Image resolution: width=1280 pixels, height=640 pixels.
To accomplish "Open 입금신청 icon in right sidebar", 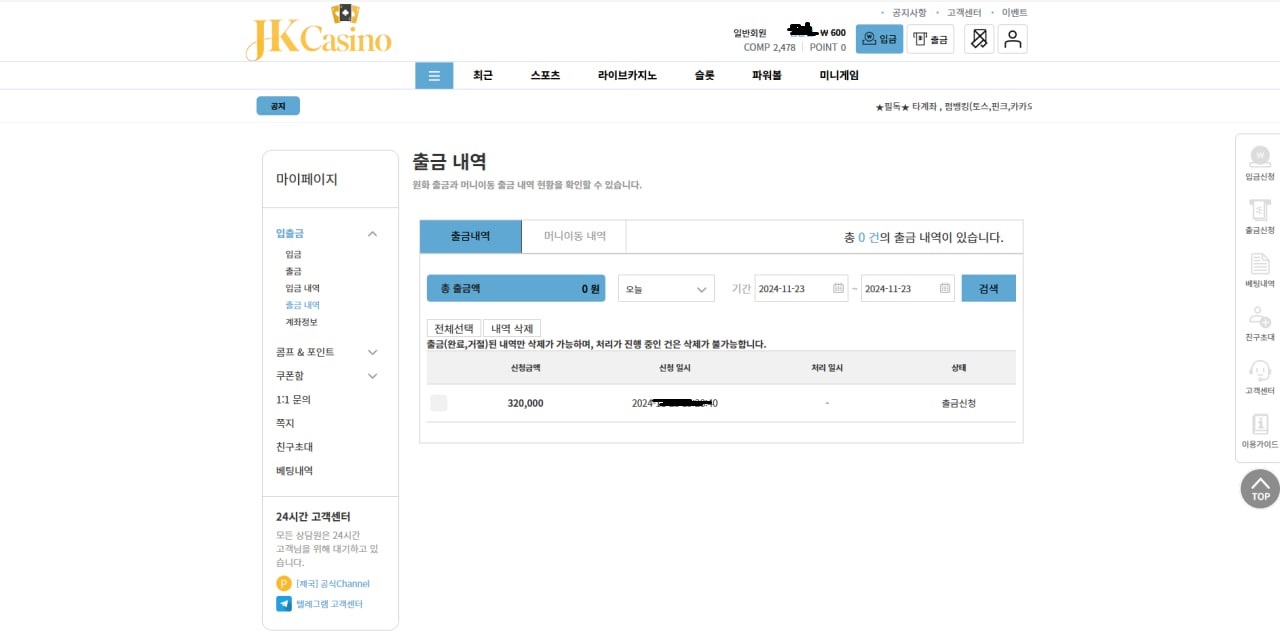I will tap(1259, 157).
